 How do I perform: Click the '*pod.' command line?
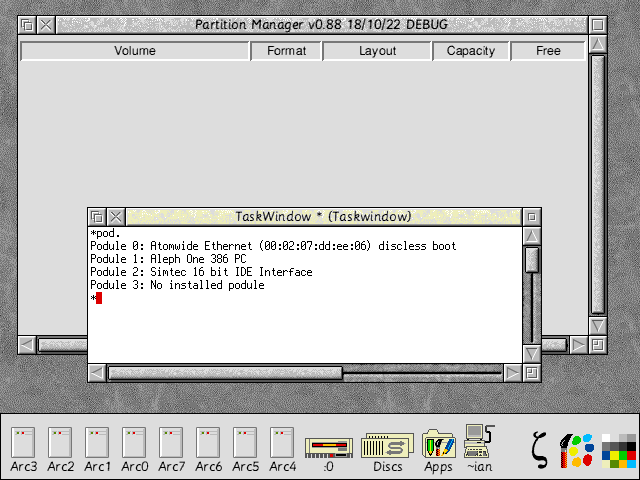(105, 233)
